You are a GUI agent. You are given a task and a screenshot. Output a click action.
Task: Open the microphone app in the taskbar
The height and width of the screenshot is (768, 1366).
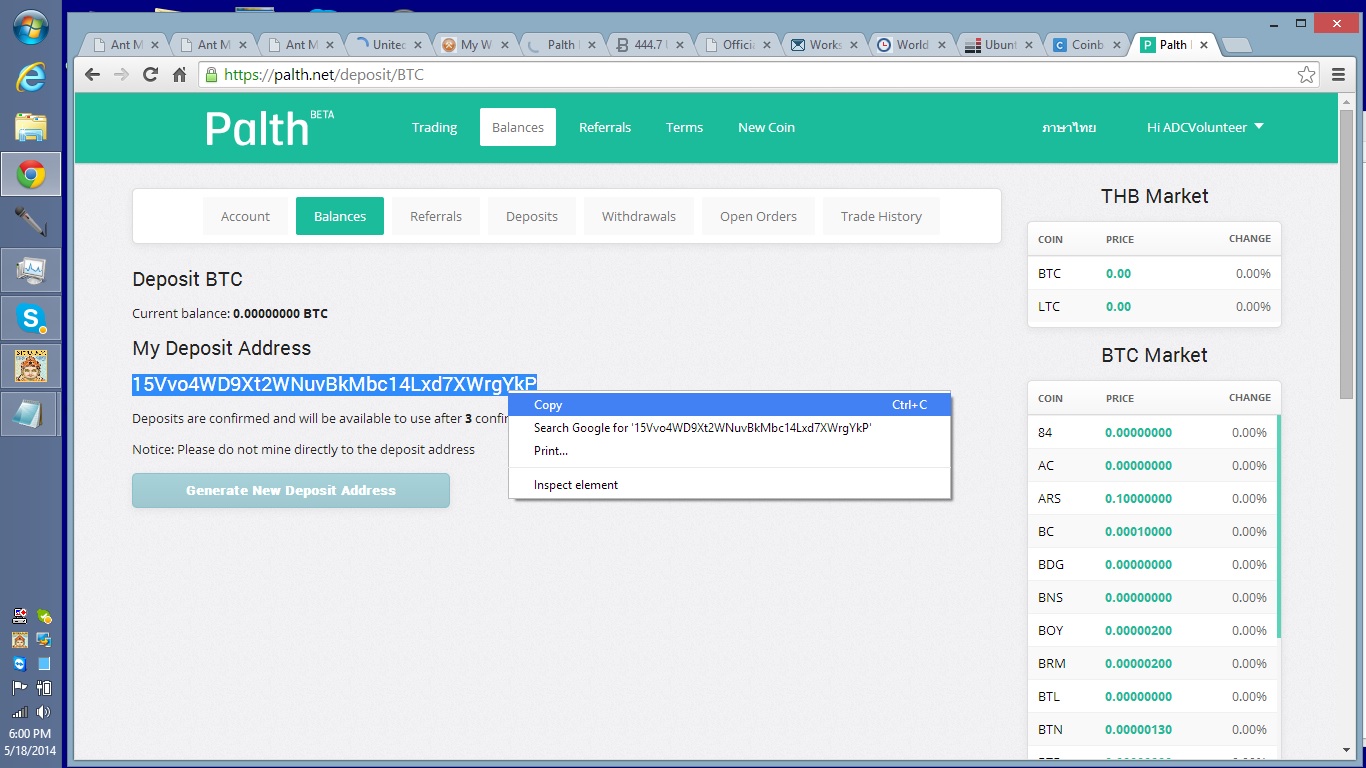pos(31,222)
